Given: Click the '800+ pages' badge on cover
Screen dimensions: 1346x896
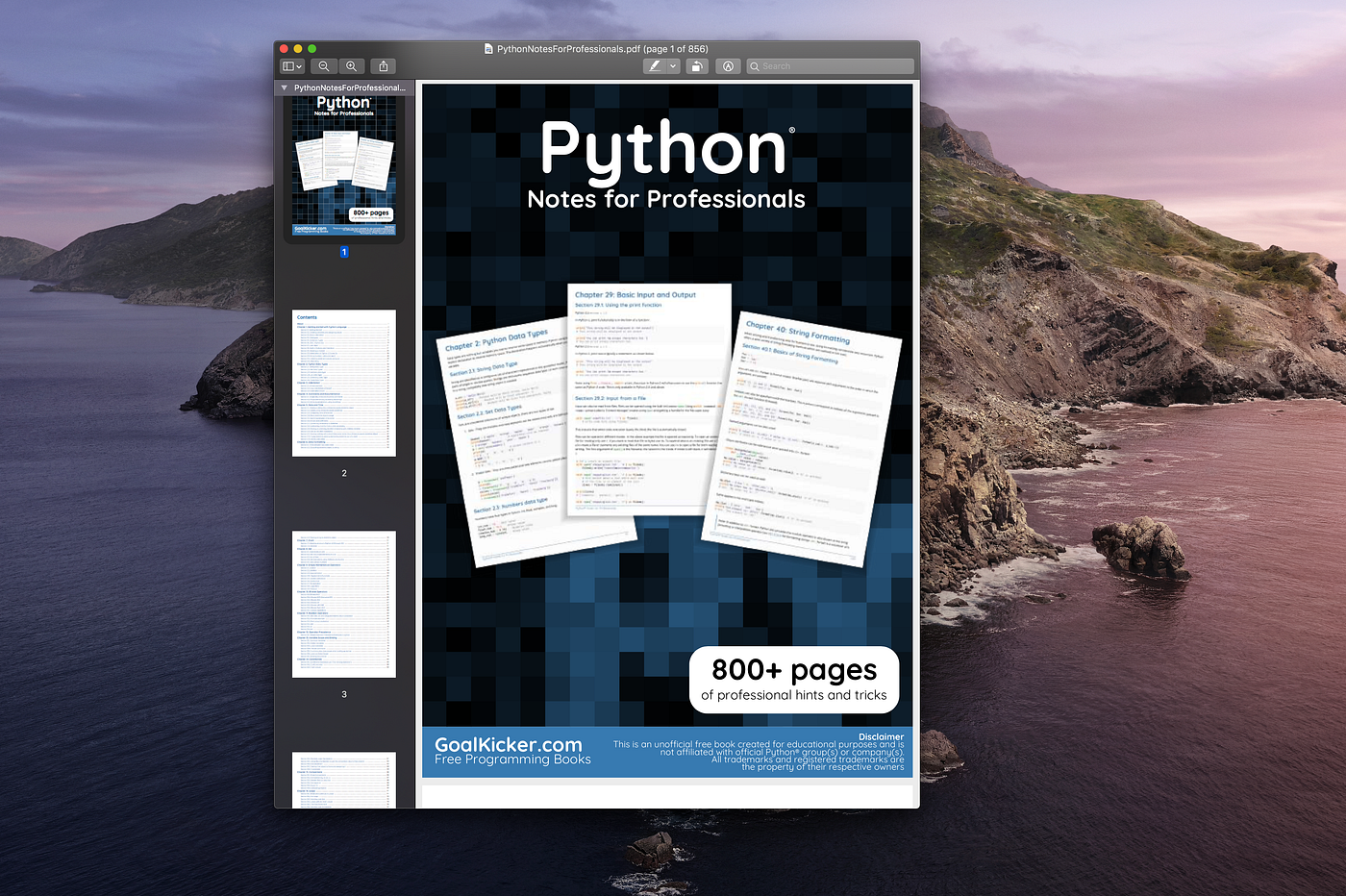Looking at the screenshot, I should pos(794,680).
